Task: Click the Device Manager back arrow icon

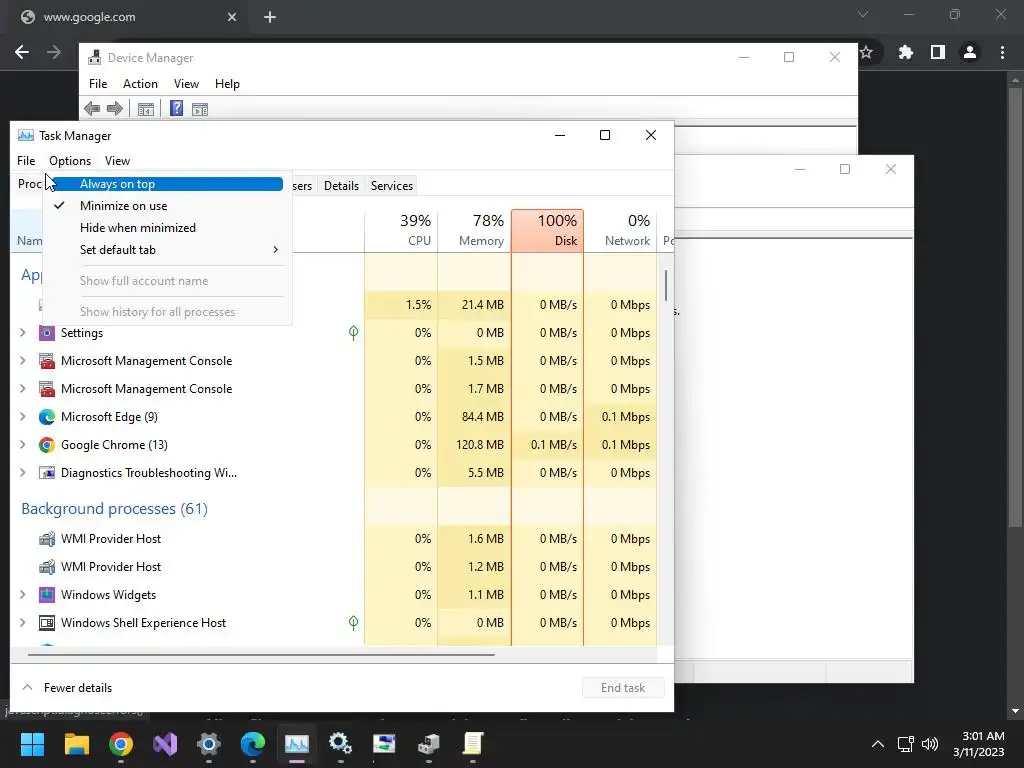Action: click(92, 109)
